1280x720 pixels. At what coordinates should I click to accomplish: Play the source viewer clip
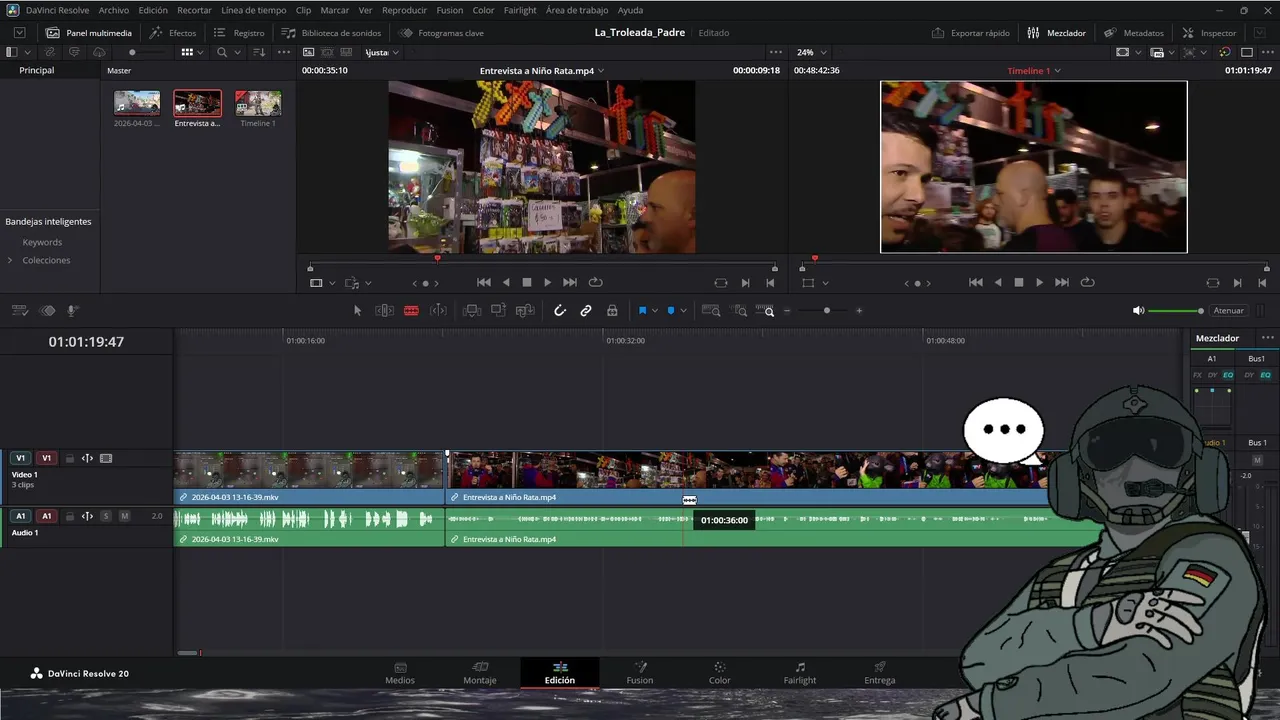point(547,283)
